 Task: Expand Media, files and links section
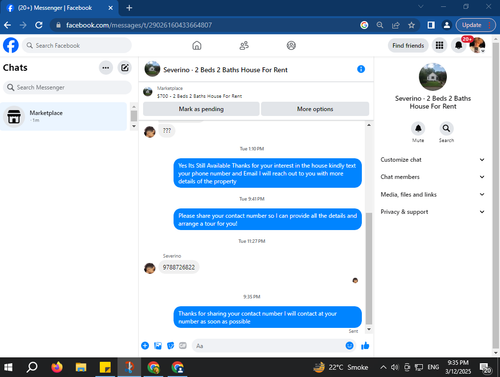(433, 194)
